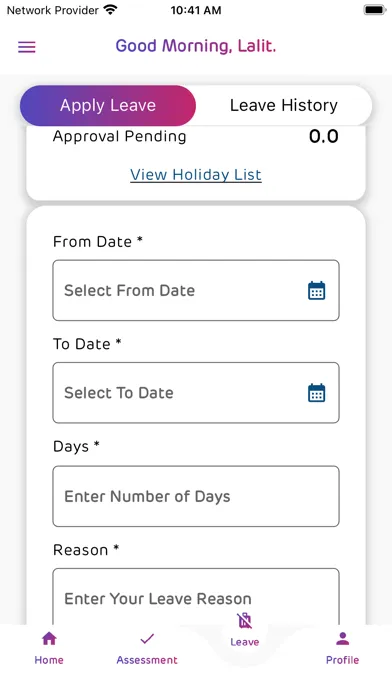Focus the Select From Date field
The height and width of the screenshot is (696, 392).
pos(196,290)
